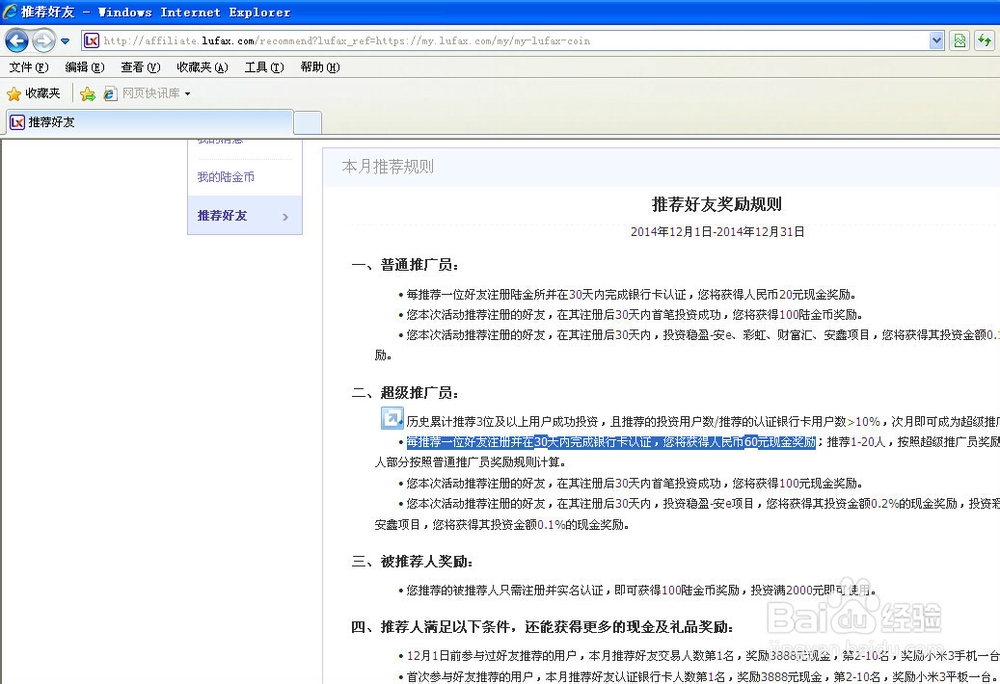The image size is (1000, 684).
Task: Open the 收藏夹 favorites star button
Action: pyautogui.click(x=33, y=94)
